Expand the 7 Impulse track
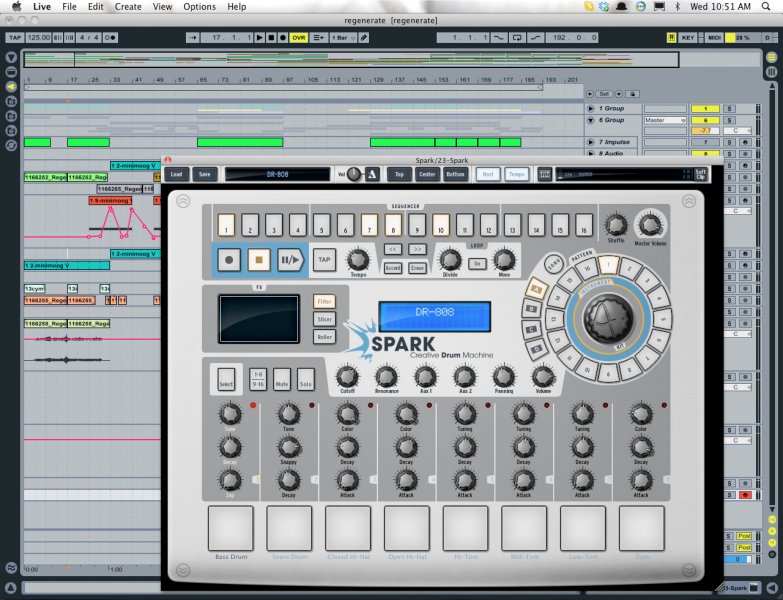 tap(591, 142)
